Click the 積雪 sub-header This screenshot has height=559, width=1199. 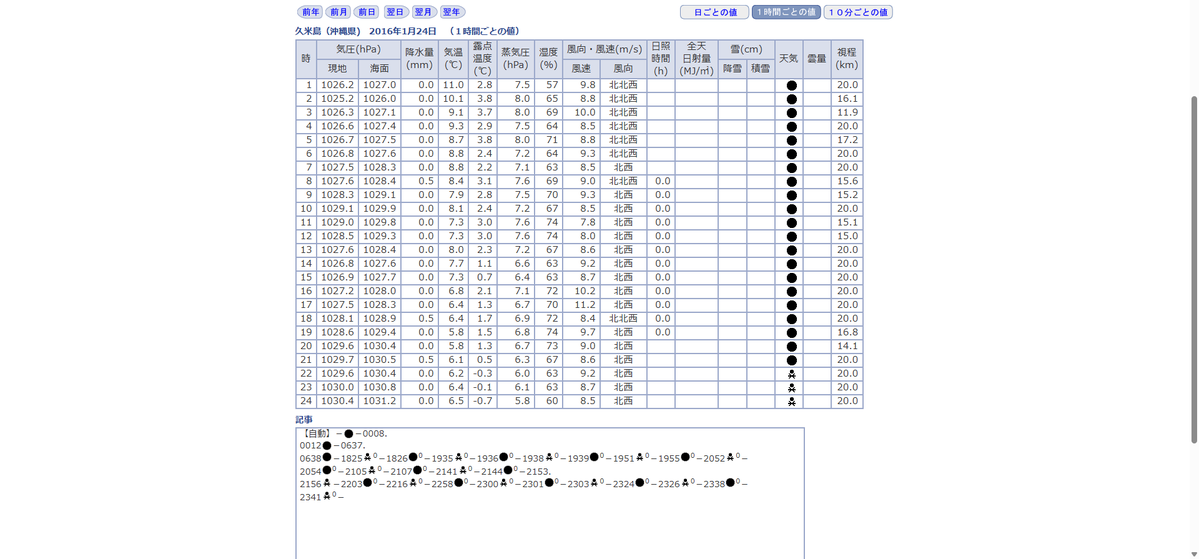tap(760, 69)
